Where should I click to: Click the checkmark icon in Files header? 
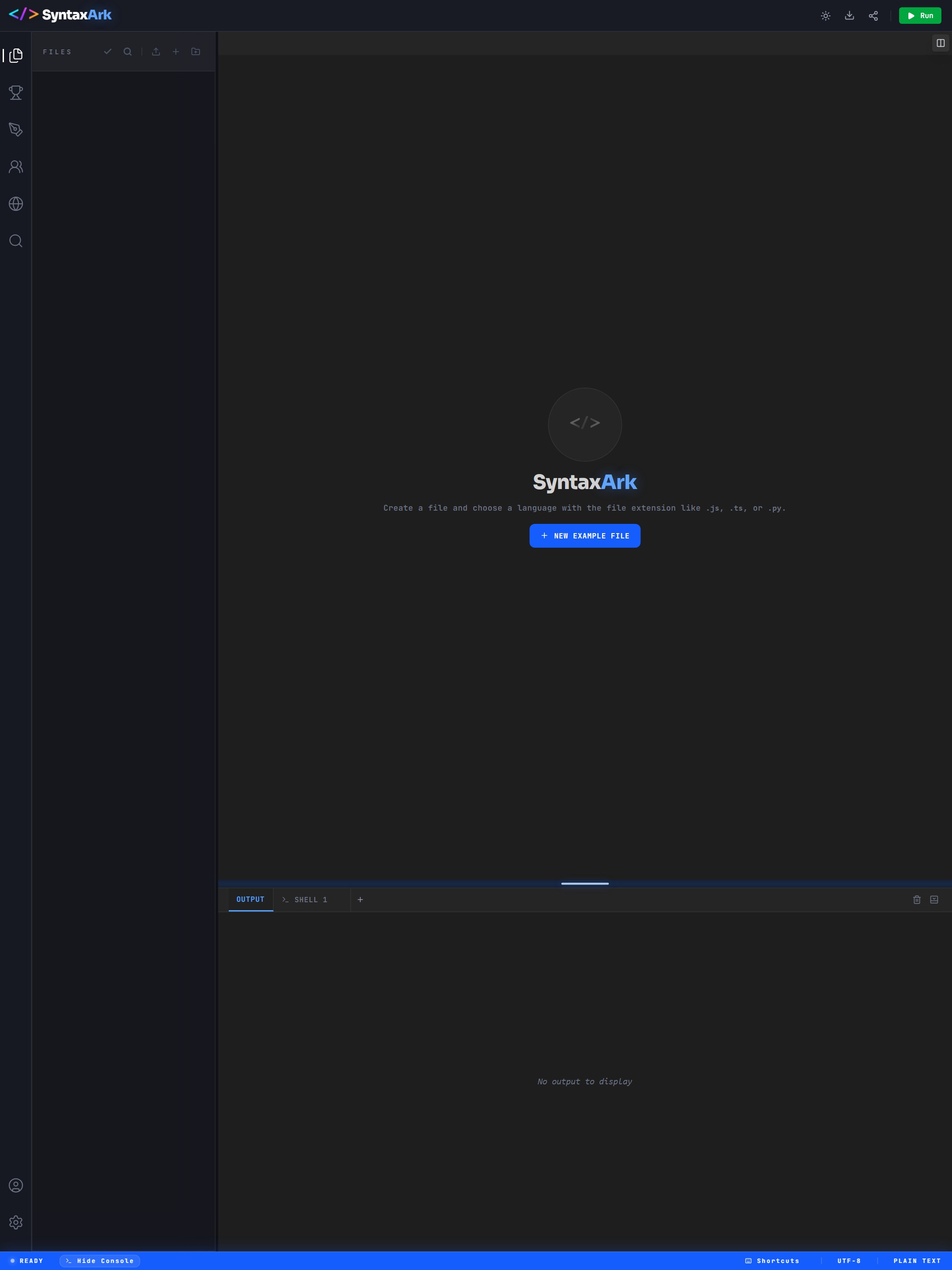point(108,52)
